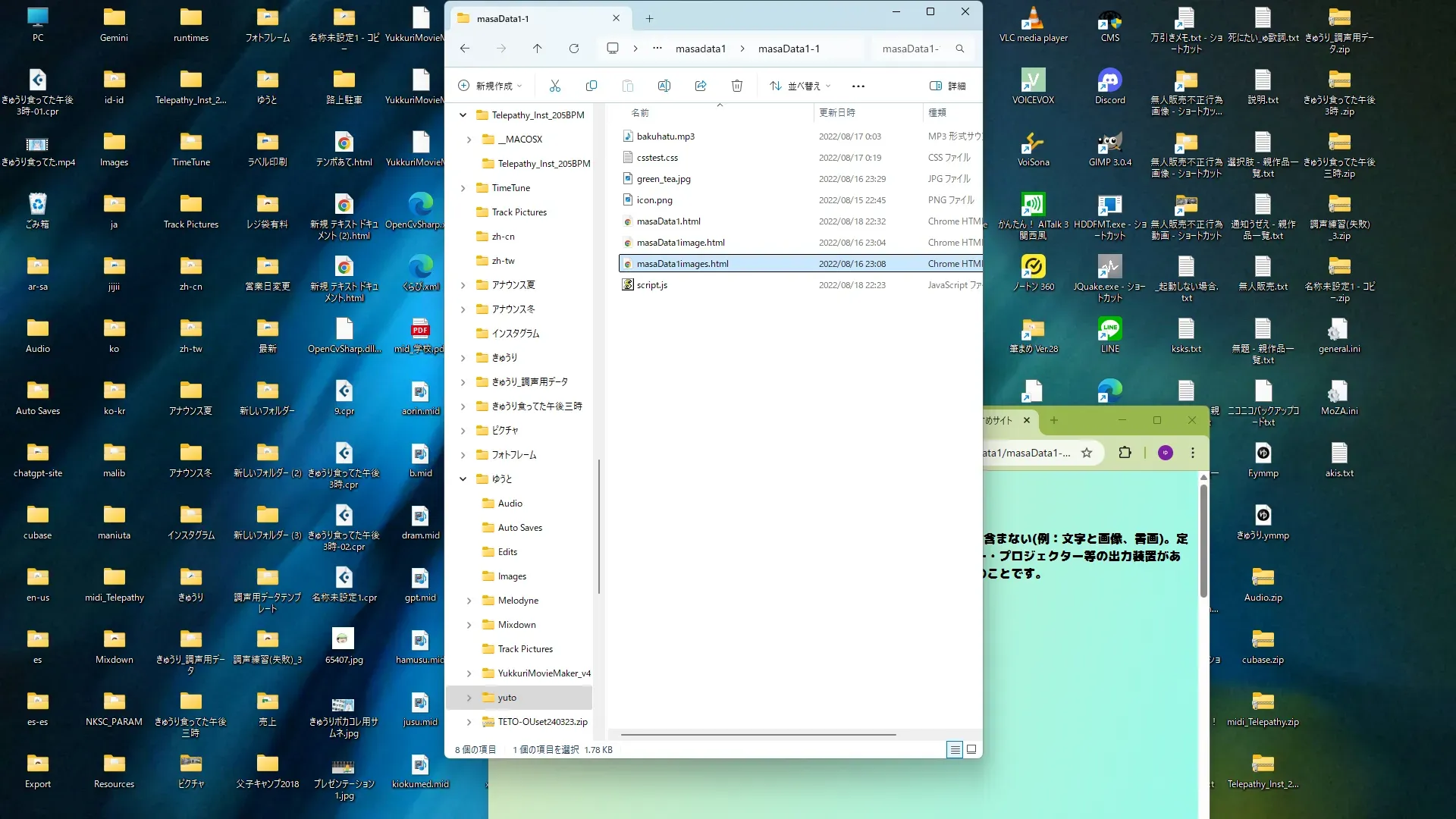The height and width of the screenshot is (819, 1456).
Task: Click the Refresh icon in Explorer navigation
Action: point(574,49)
